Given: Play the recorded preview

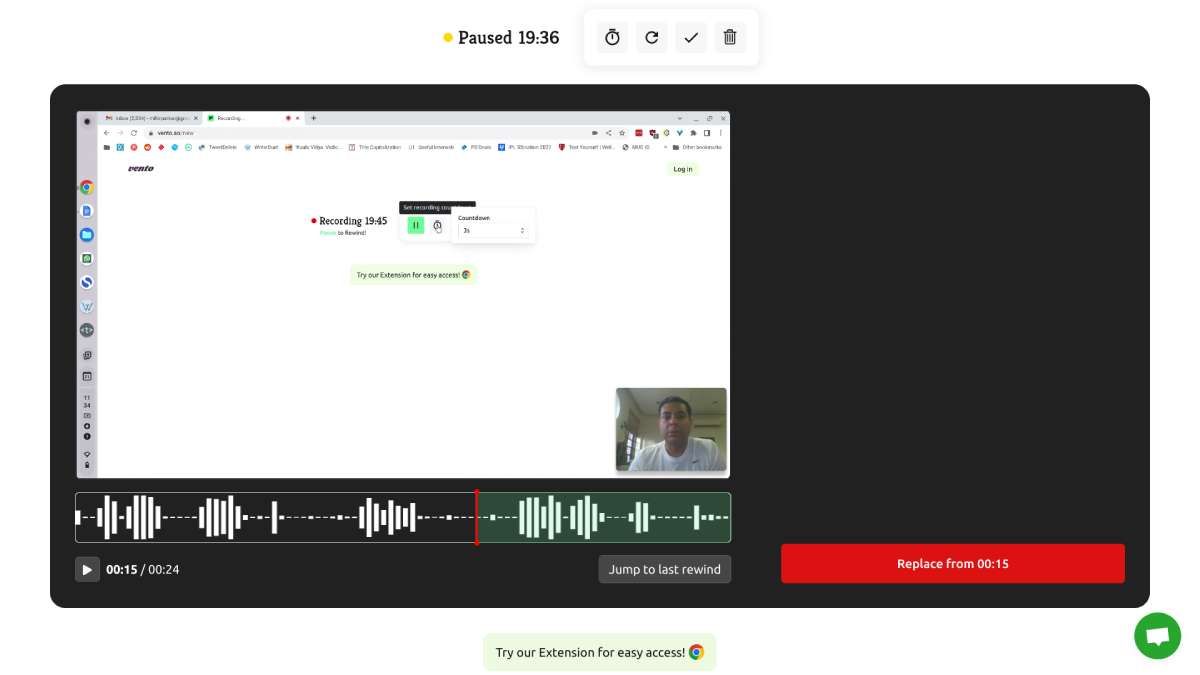Looking at the screenshot, I should [87, 569].
